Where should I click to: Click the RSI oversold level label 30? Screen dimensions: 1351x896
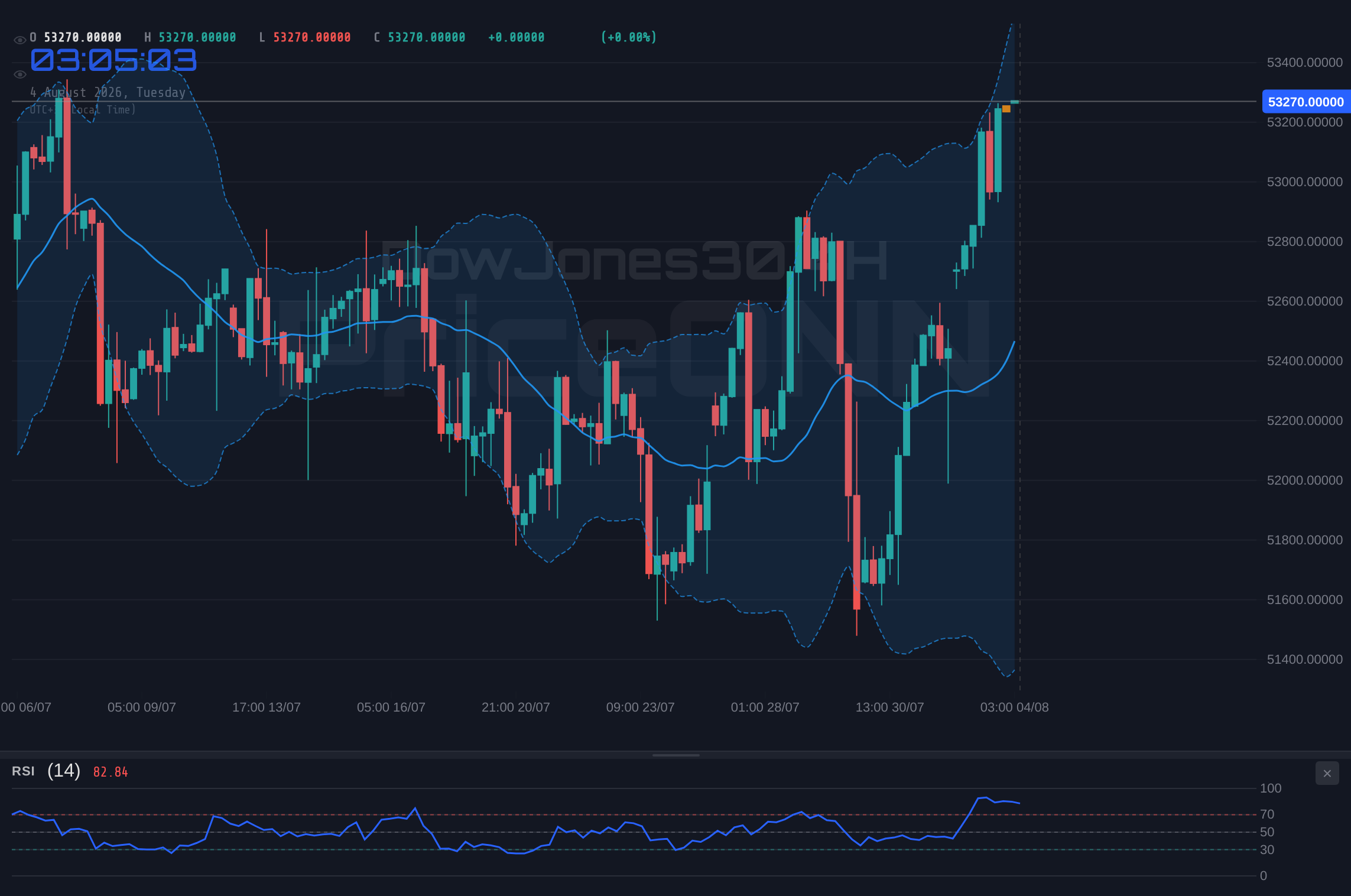(1267, 850)
